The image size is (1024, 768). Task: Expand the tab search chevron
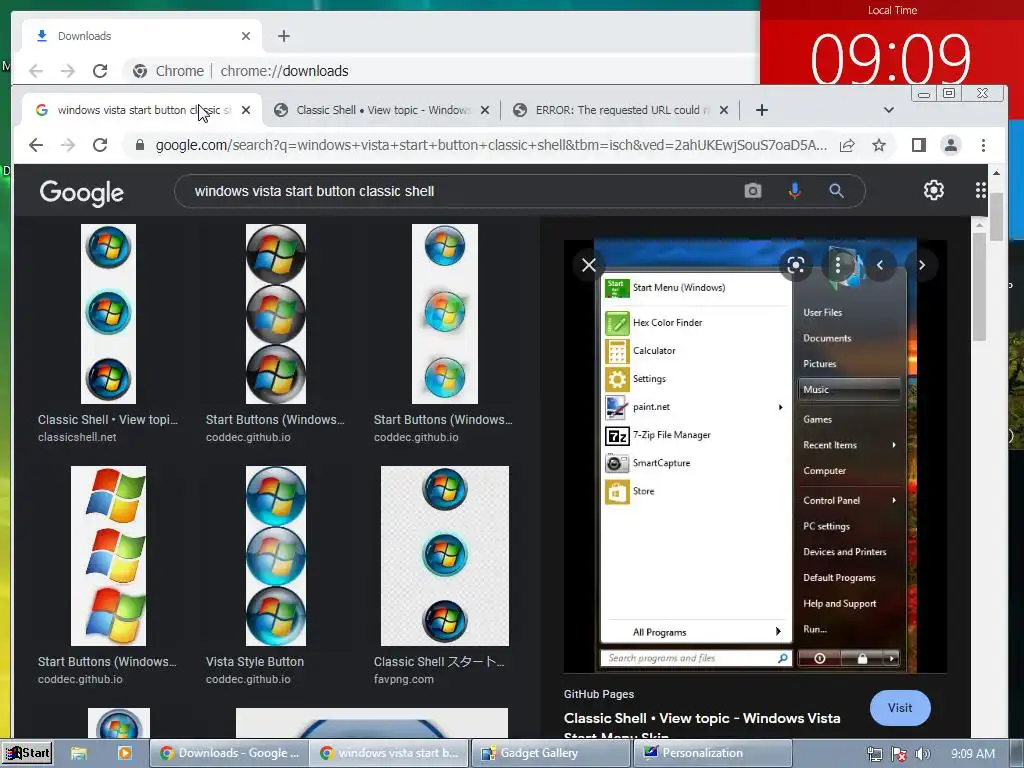(x=889, y=110)
